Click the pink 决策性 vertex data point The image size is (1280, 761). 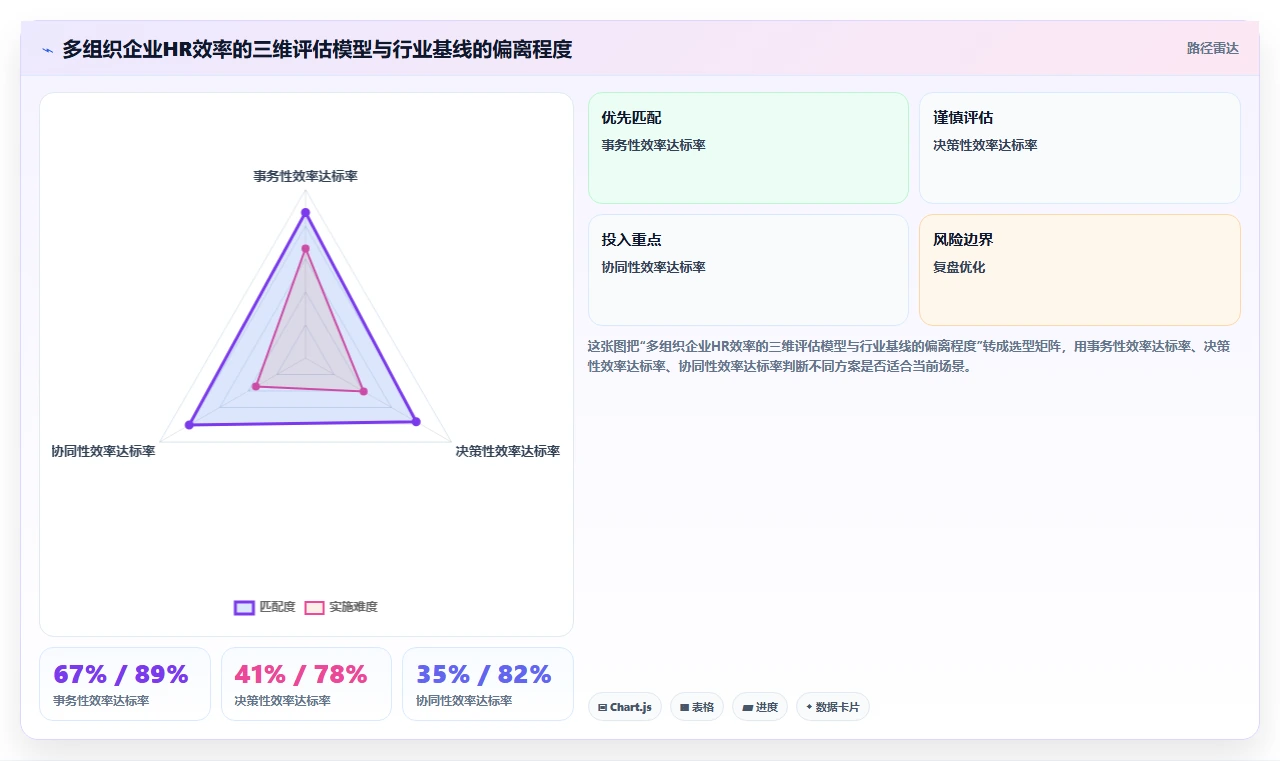coord(363,391)
